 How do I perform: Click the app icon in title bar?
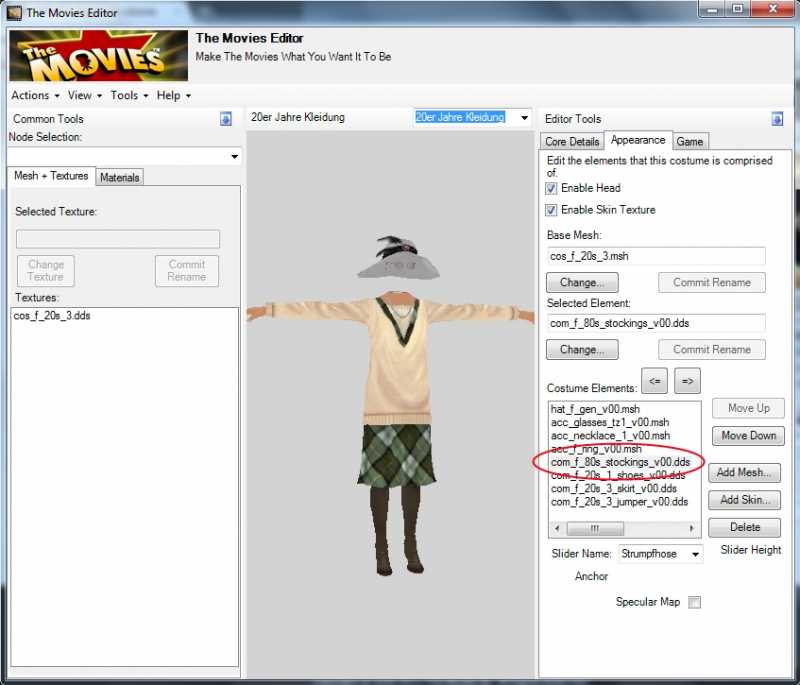[15, 13]
